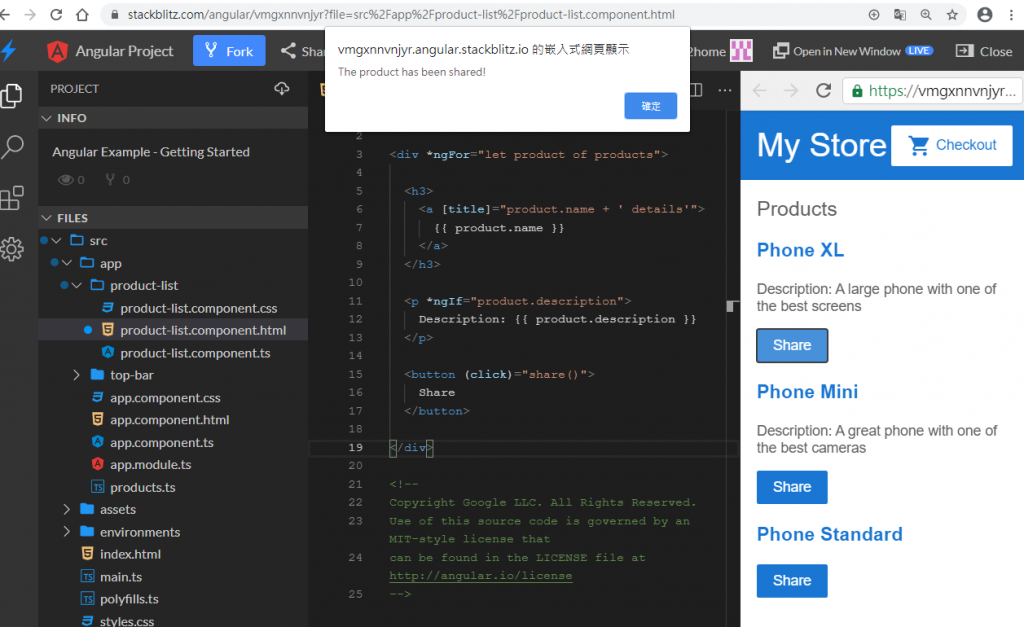Click the views eye icon in INFO
Image resolution: width=1024 pixels, height=627 pixels.
tap(65, 180)
